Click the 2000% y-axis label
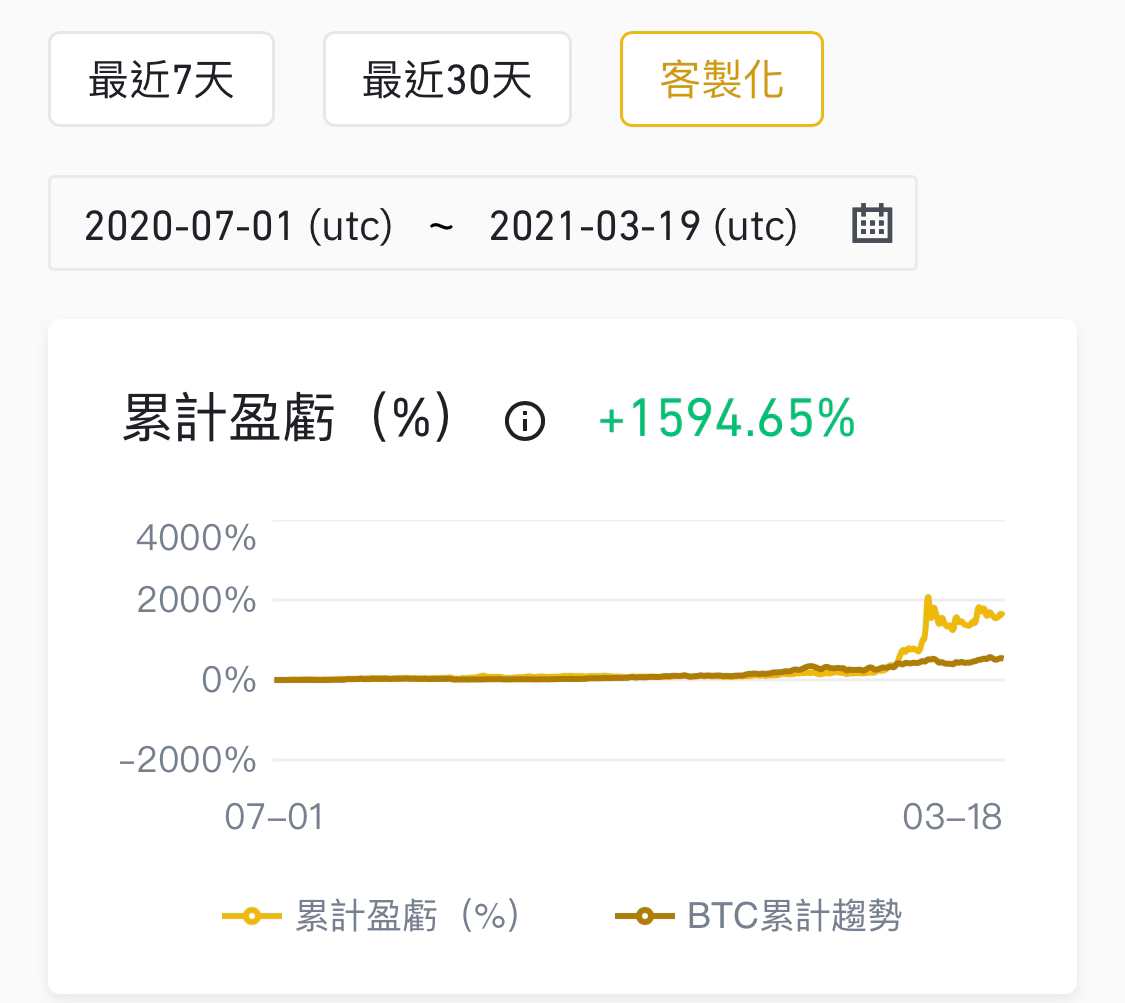 196,600
